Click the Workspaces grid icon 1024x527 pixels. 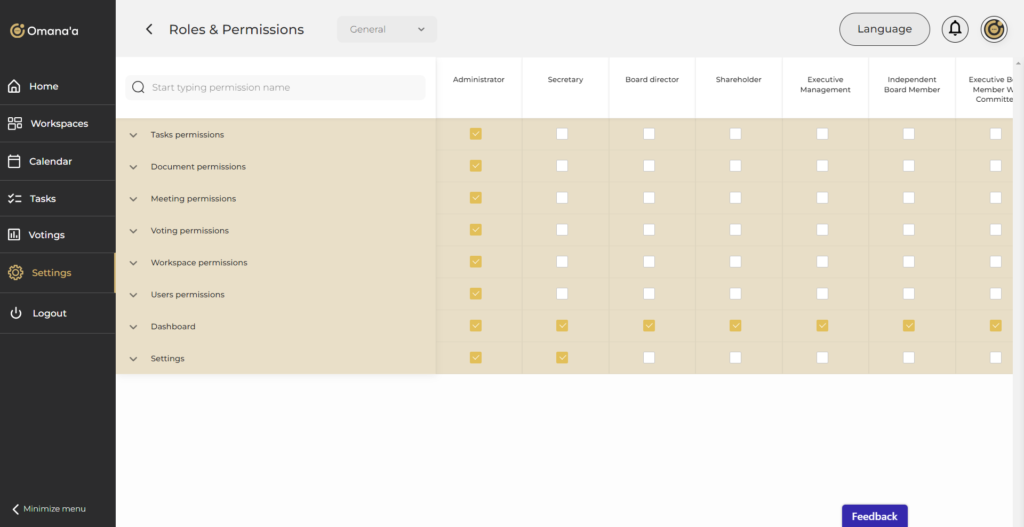pyautogui.click(x=15, y=124)
